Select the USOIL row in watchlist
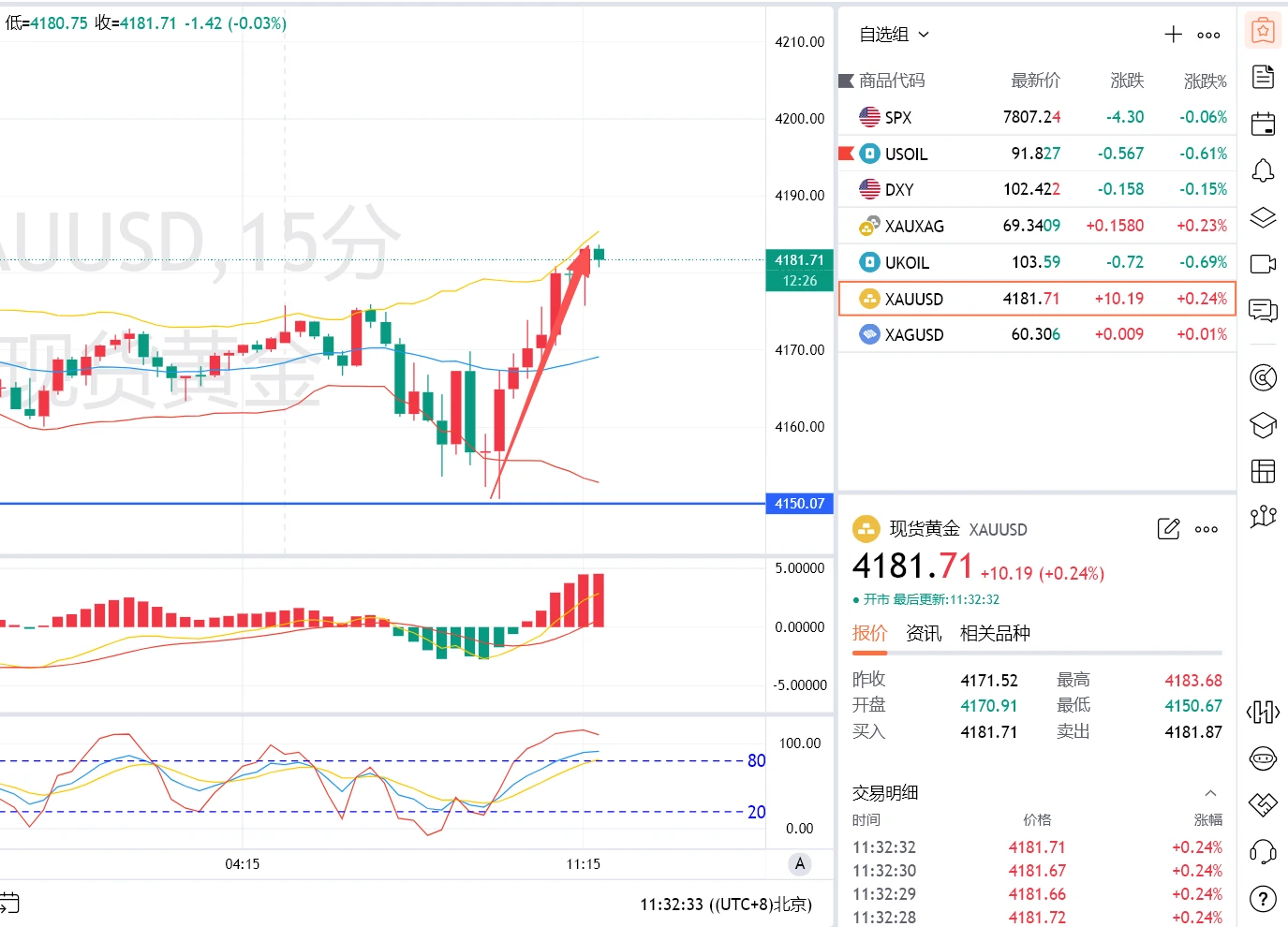 tap(1037, 154)
